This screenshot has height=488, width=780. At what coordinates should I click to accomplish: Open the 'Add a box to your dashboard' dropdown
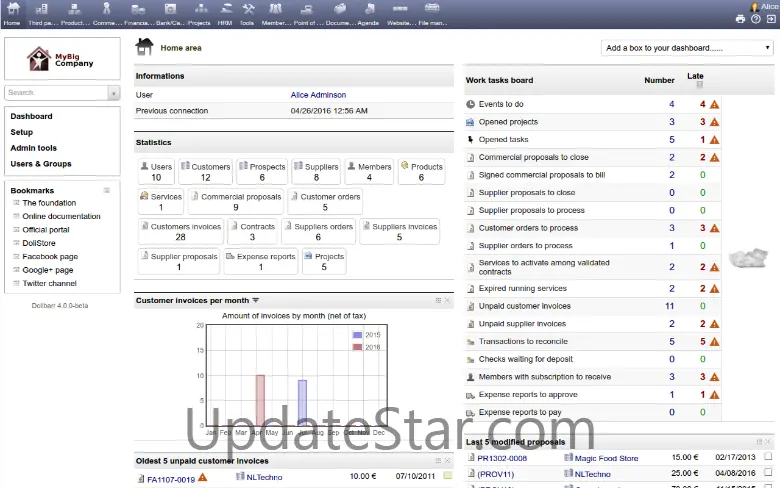click(x=687, y=48)
